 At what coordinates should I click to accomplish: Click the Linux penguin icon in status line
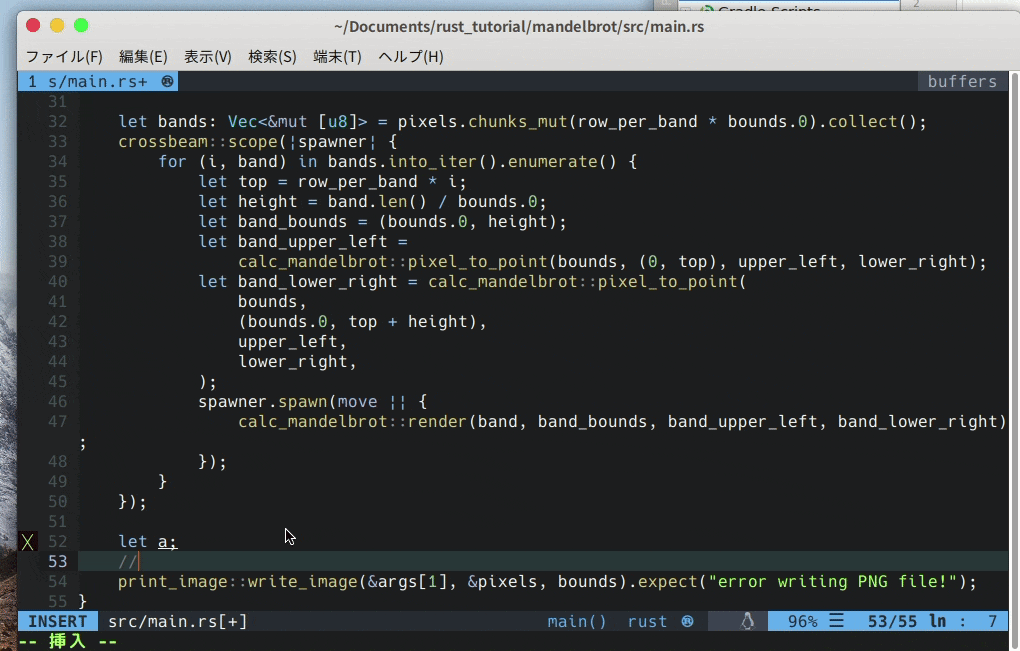click(x=747, y=621)
